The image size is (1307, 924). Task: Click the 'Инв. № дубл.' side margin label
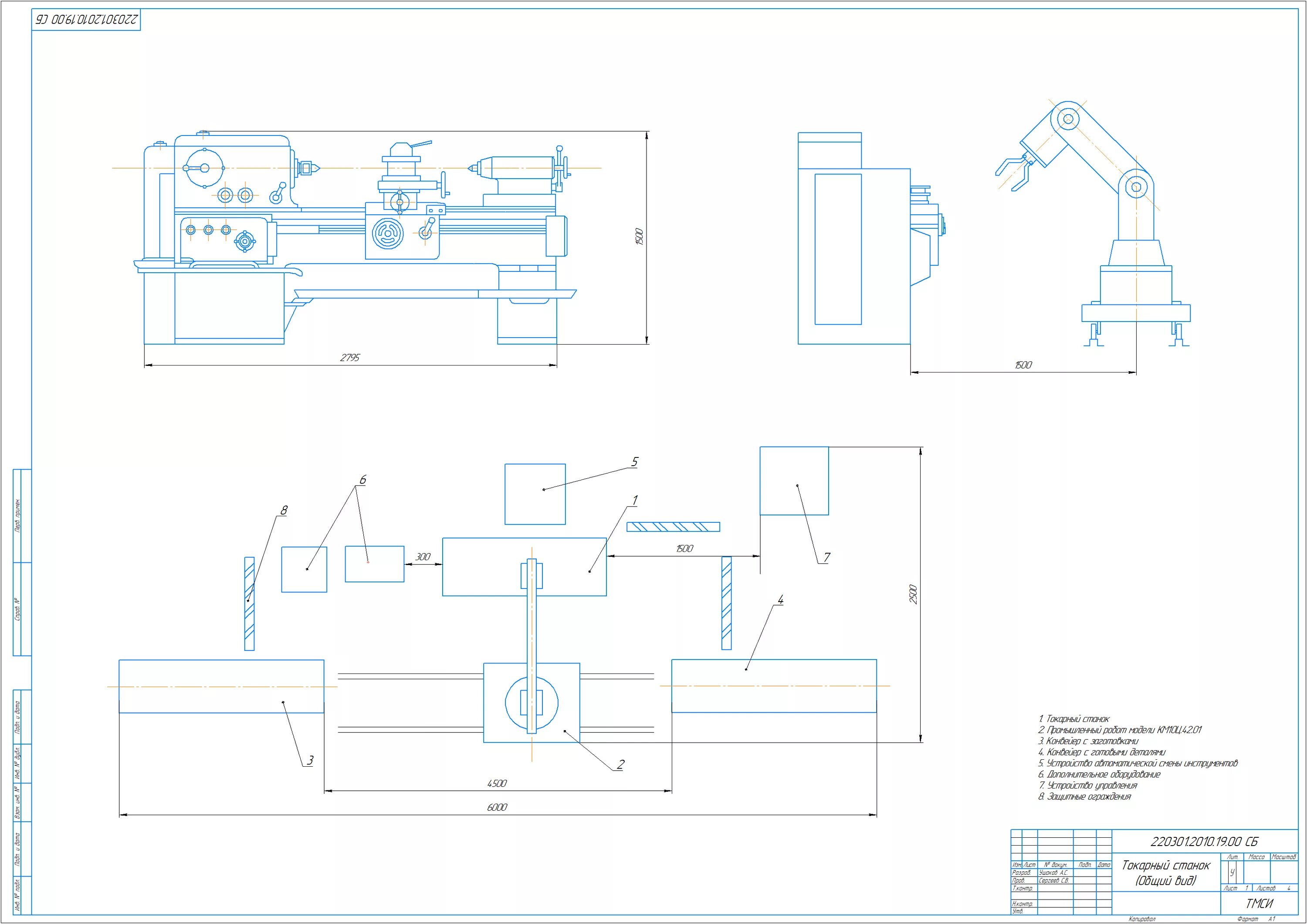pos(18,763)
